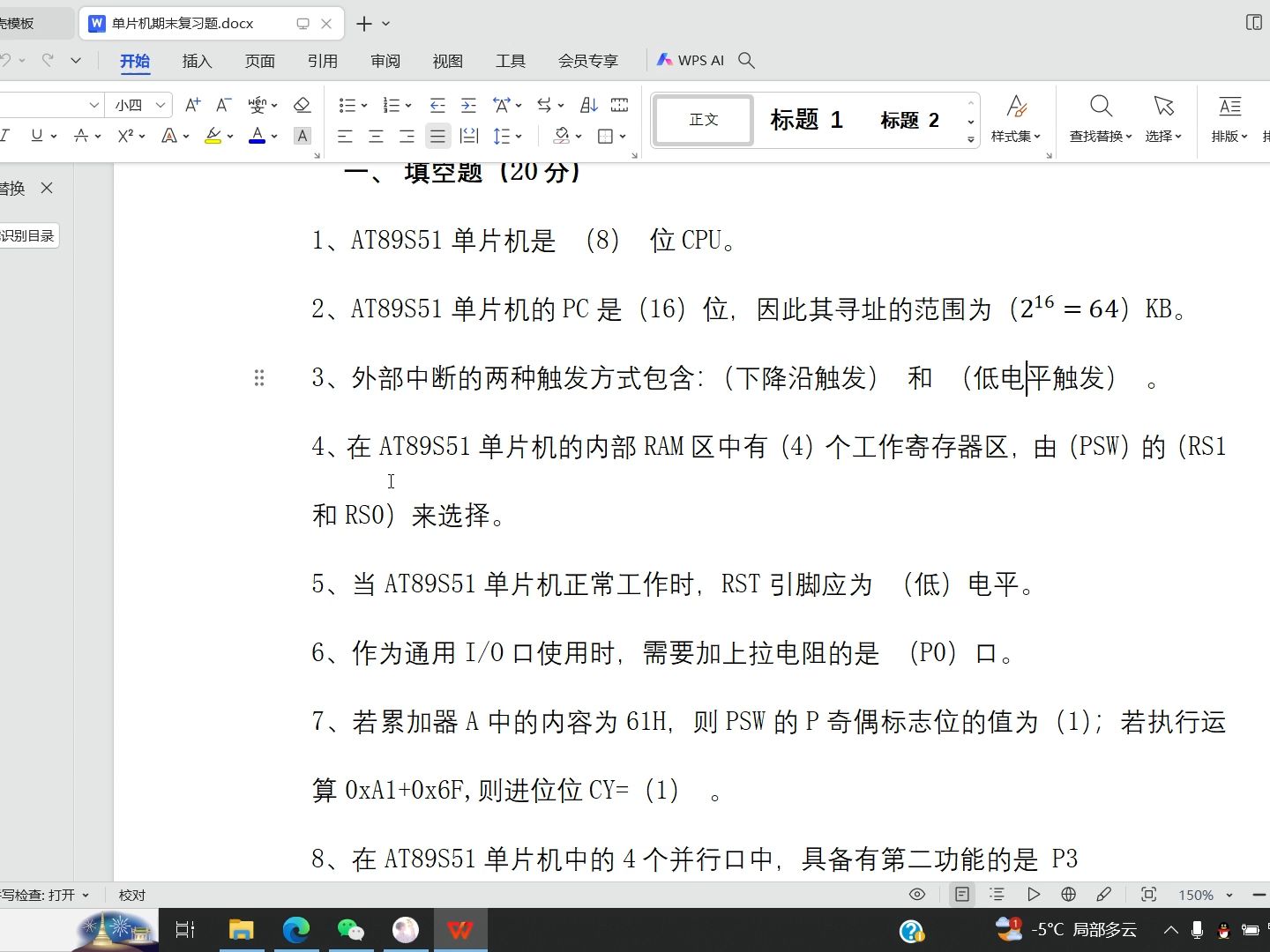Image resolution: width=1270 pixels, height=952 pixels.
Task: Select the 正文 style
Action: click(704, 120)
